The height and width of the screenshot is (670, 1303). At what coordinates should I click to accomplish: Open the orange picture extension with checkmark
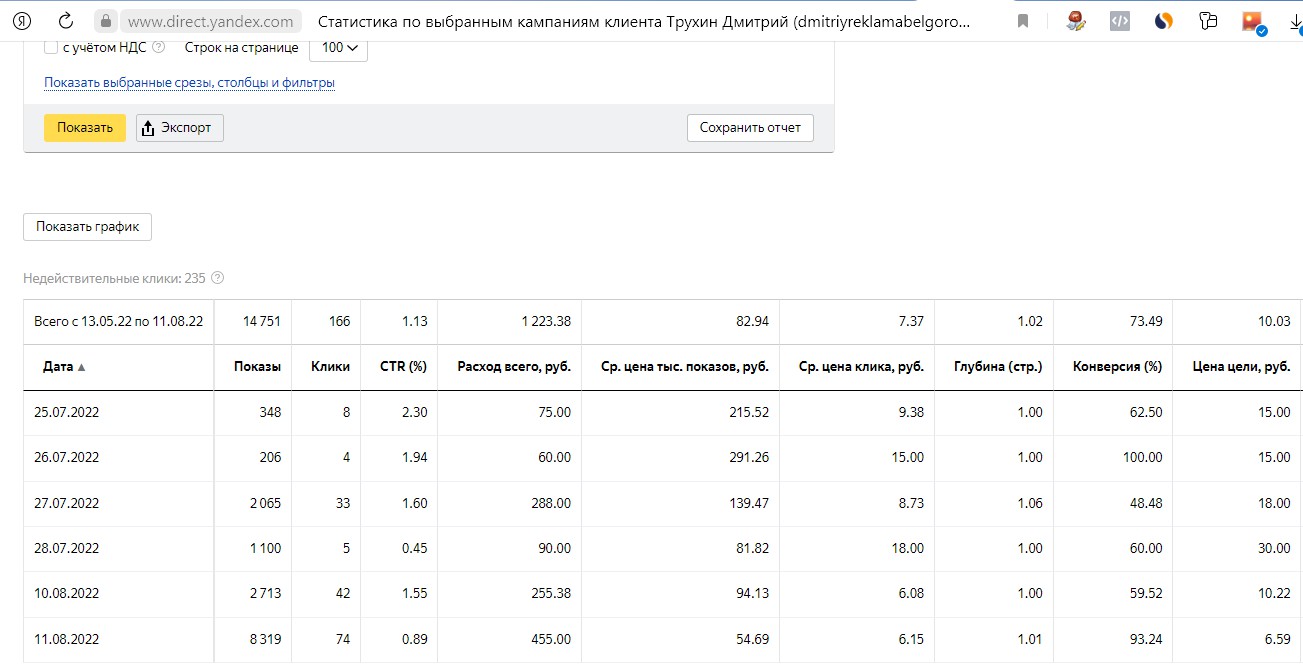click(x=1253, y=21)
